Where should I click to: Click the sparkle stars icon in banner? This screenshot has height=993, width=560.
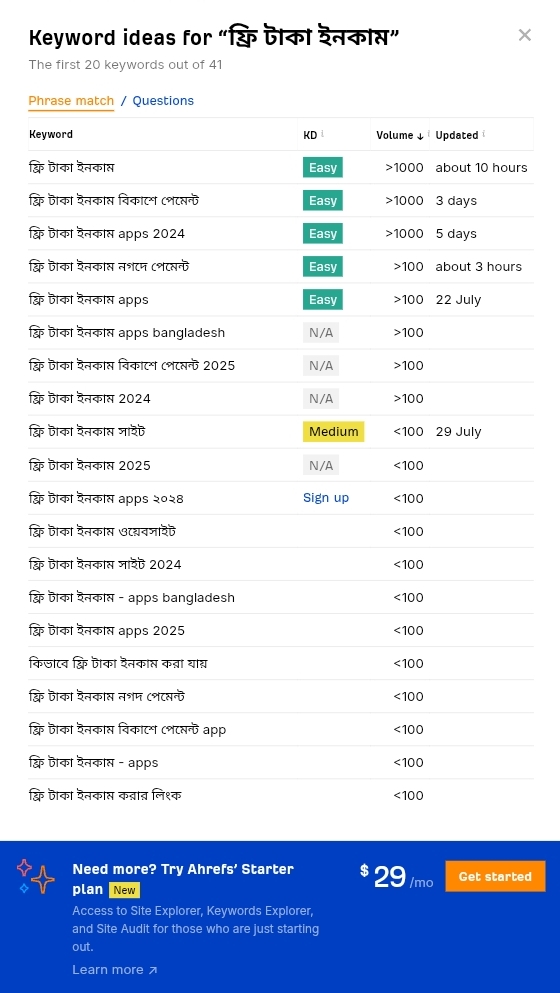36,876
